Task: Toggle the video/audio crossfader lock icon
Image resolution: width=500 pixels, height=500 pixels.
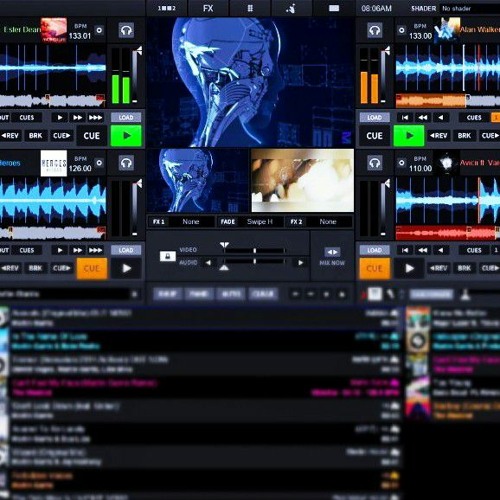Action: point(168,256)
